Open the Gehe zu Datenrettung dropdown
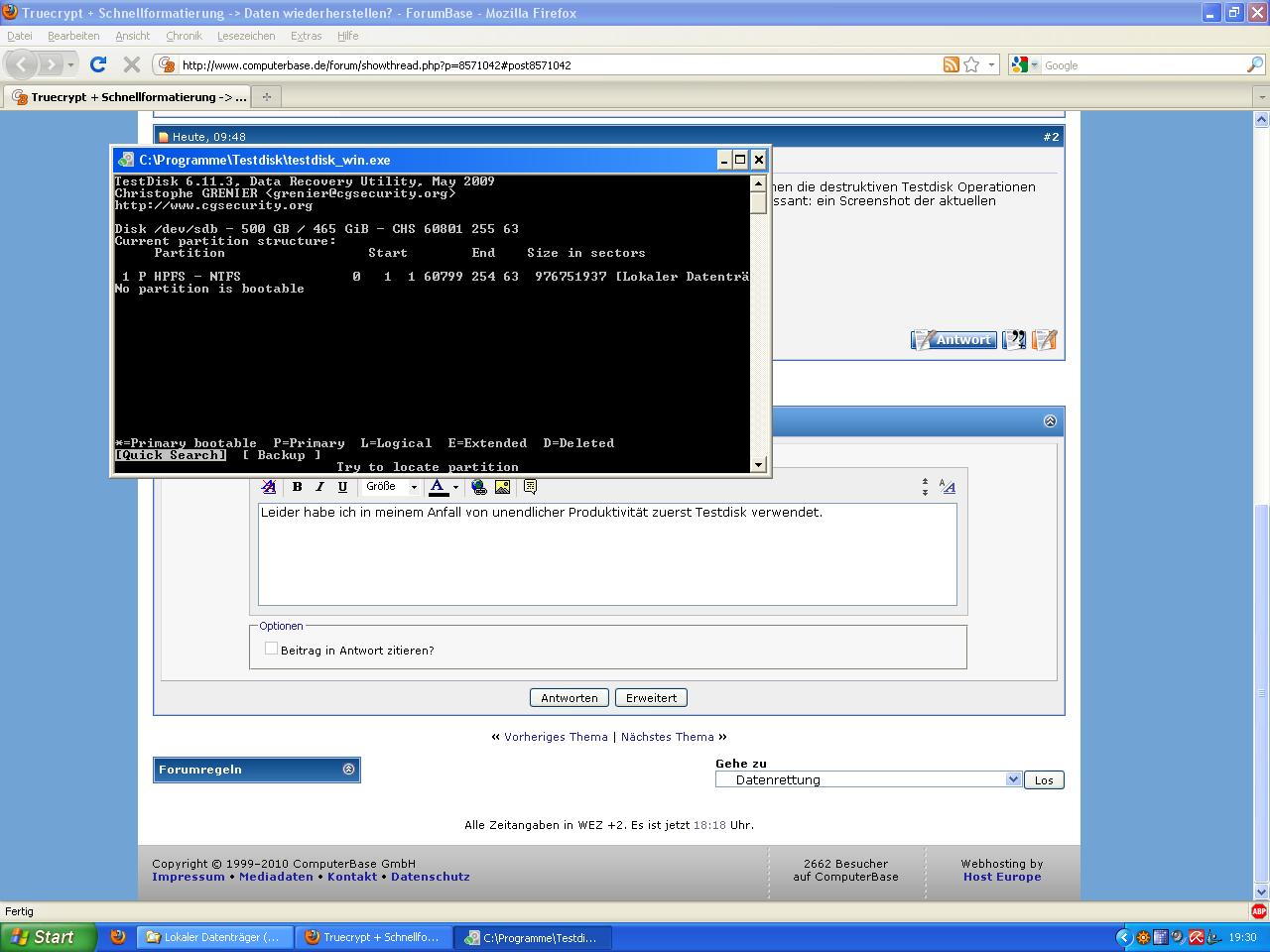The width and height of the screenshot is (1270, 952). pos(868,779)
